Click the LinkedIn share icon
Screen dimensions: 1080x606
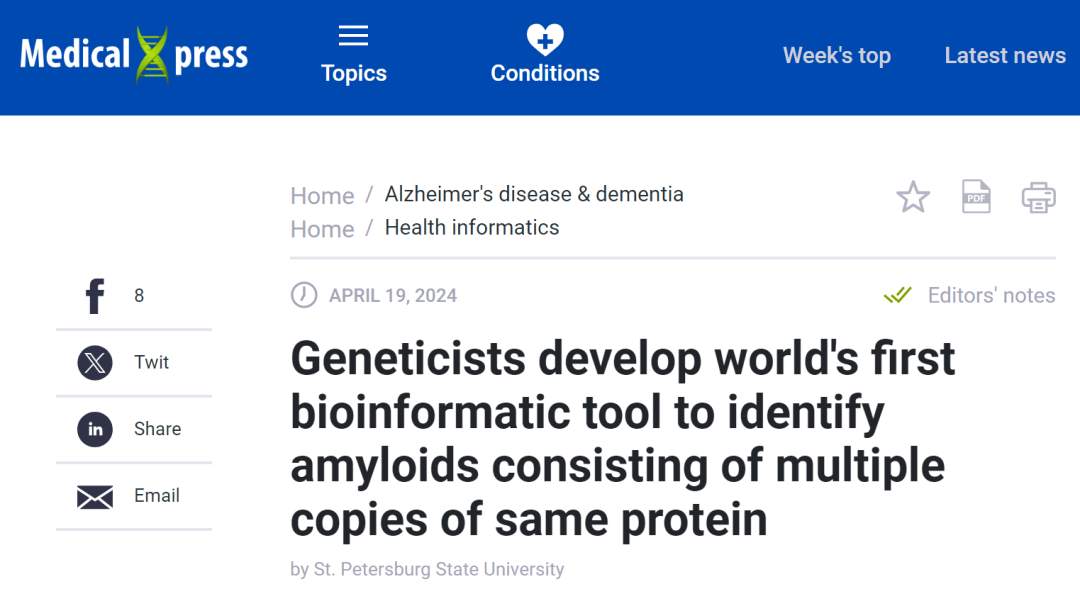[x=95, y=429]
